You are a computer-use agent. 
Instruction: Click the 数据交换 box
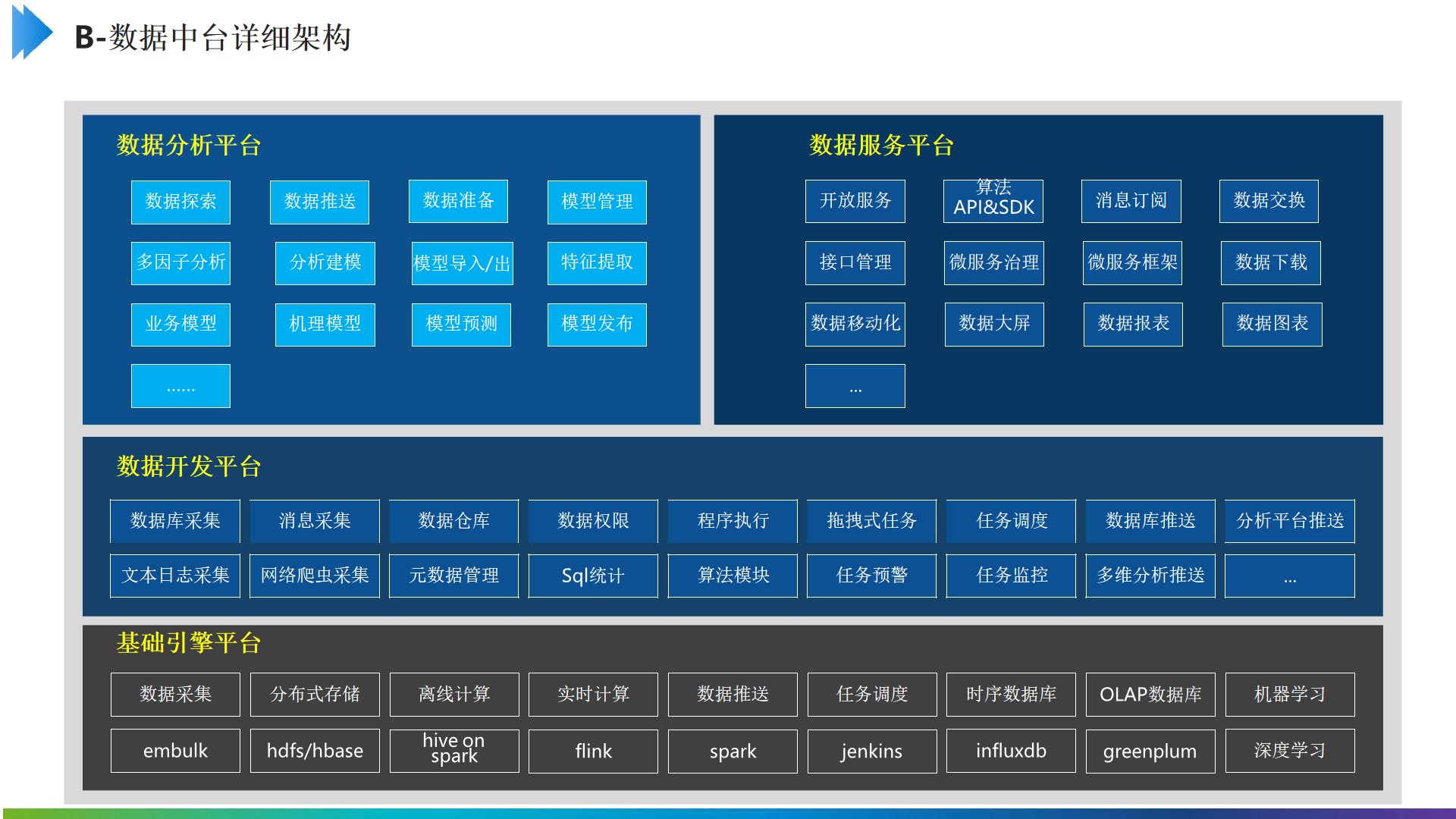(x=1269, y=201)
